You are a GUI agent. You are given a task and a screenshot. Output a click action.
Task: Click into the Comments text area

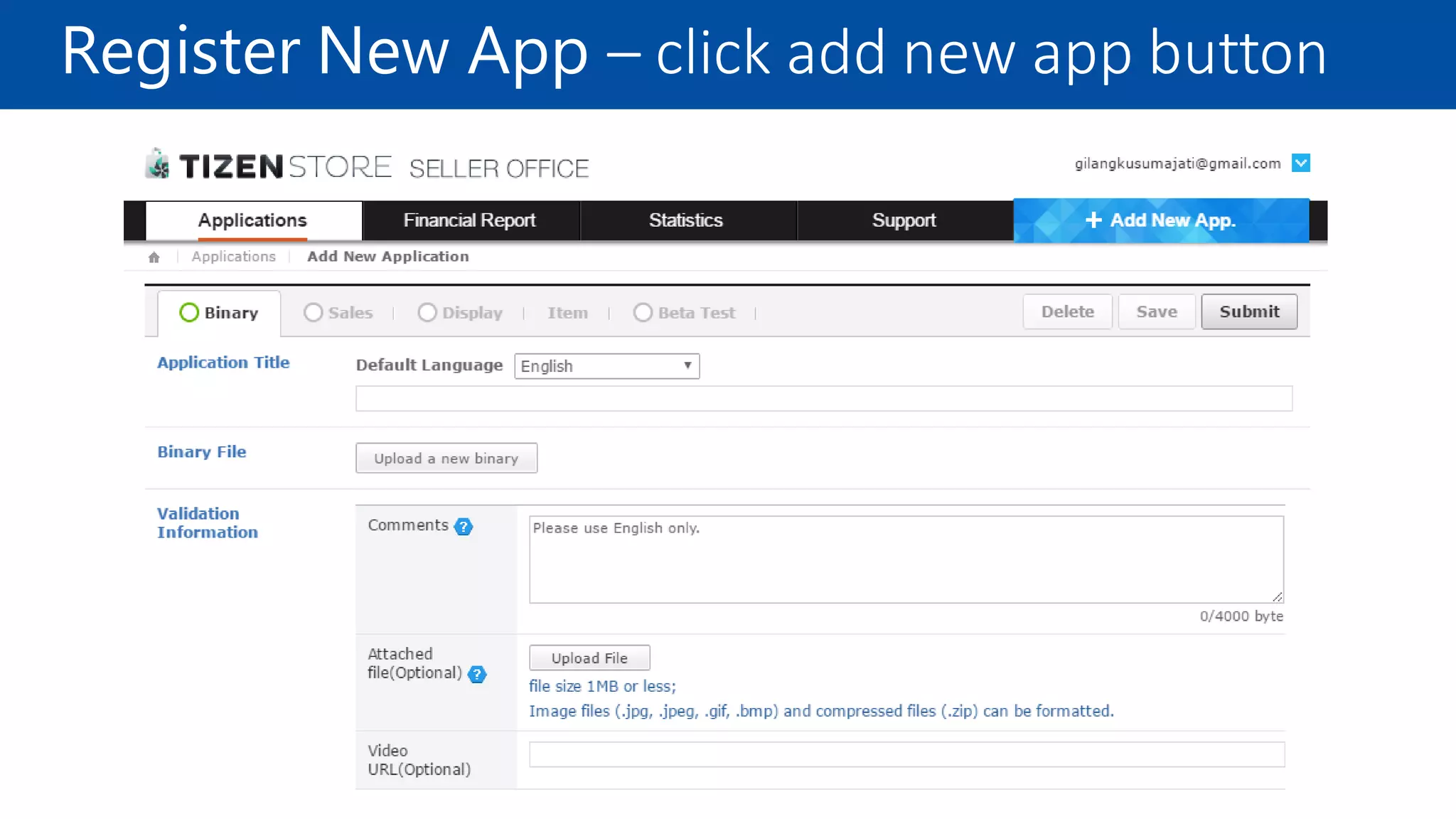[906, 560]
